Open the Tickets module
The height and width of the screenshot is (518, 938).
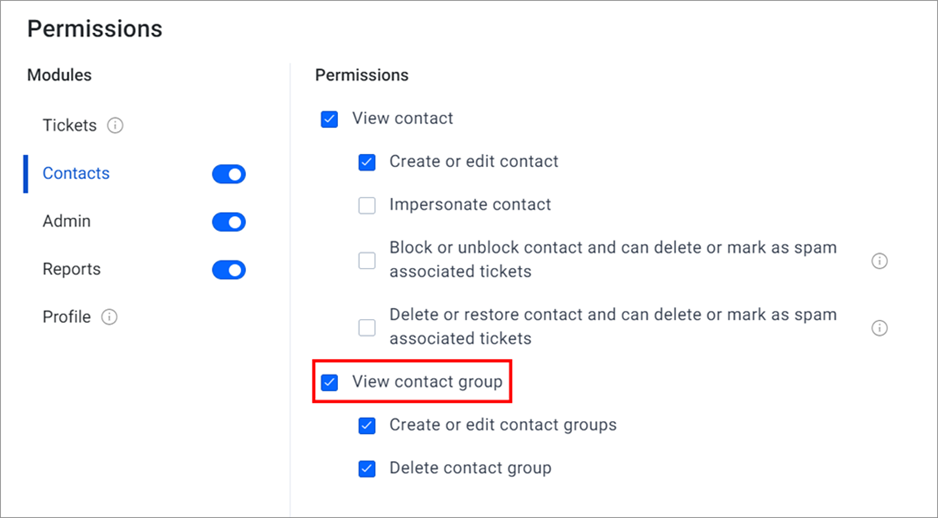(69, 126)
